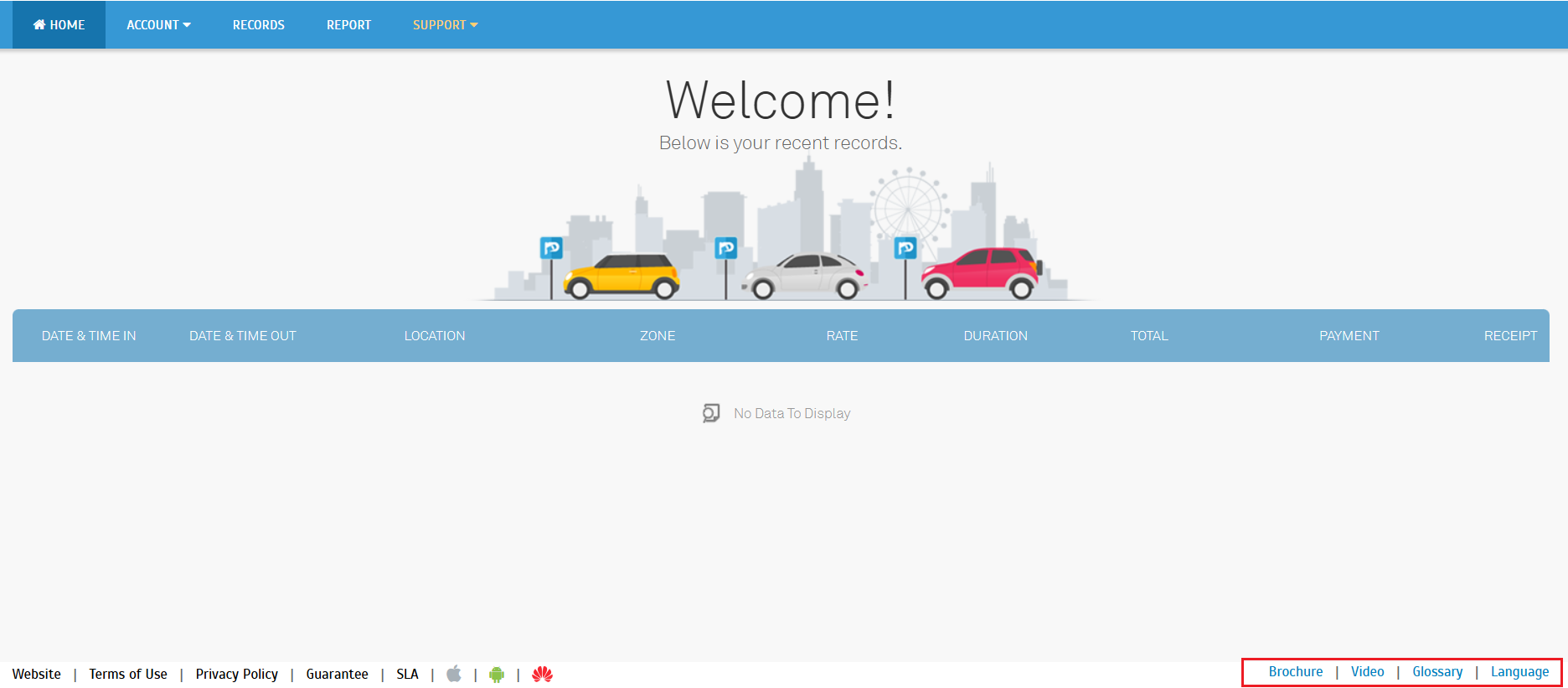The image size is (1568, 688).
Task: Open the Apple App Store icon link
Action: click(454, 674)
